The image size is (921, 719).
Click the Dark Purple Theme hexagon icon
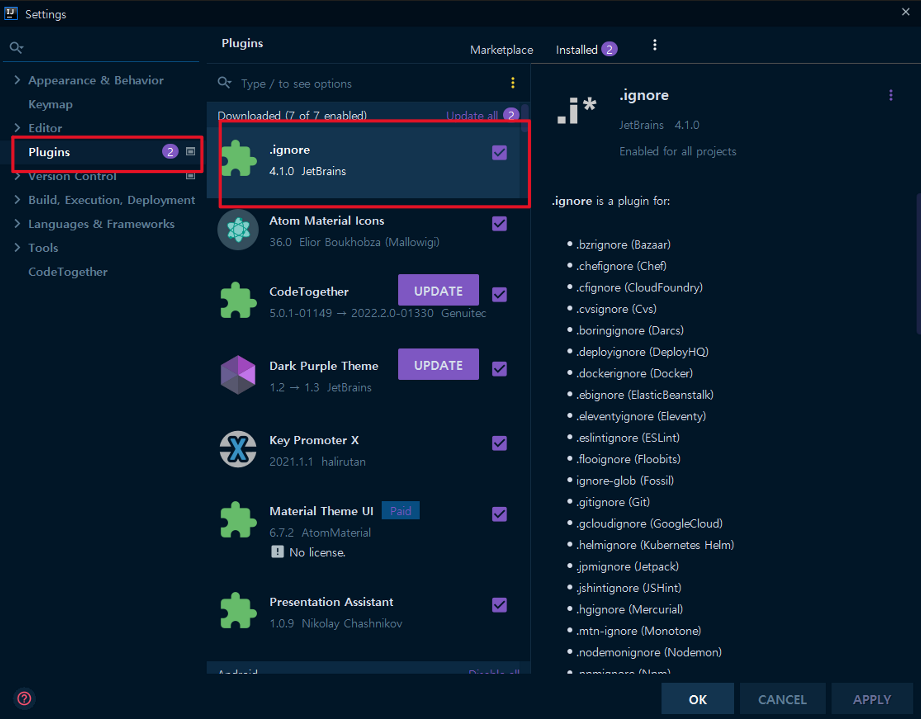(x=238, y=375)
